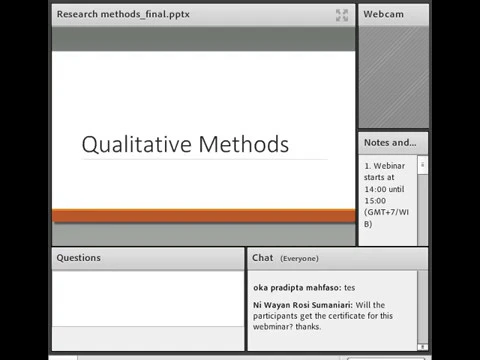Click the question entry field below Questions

(148, 338)
